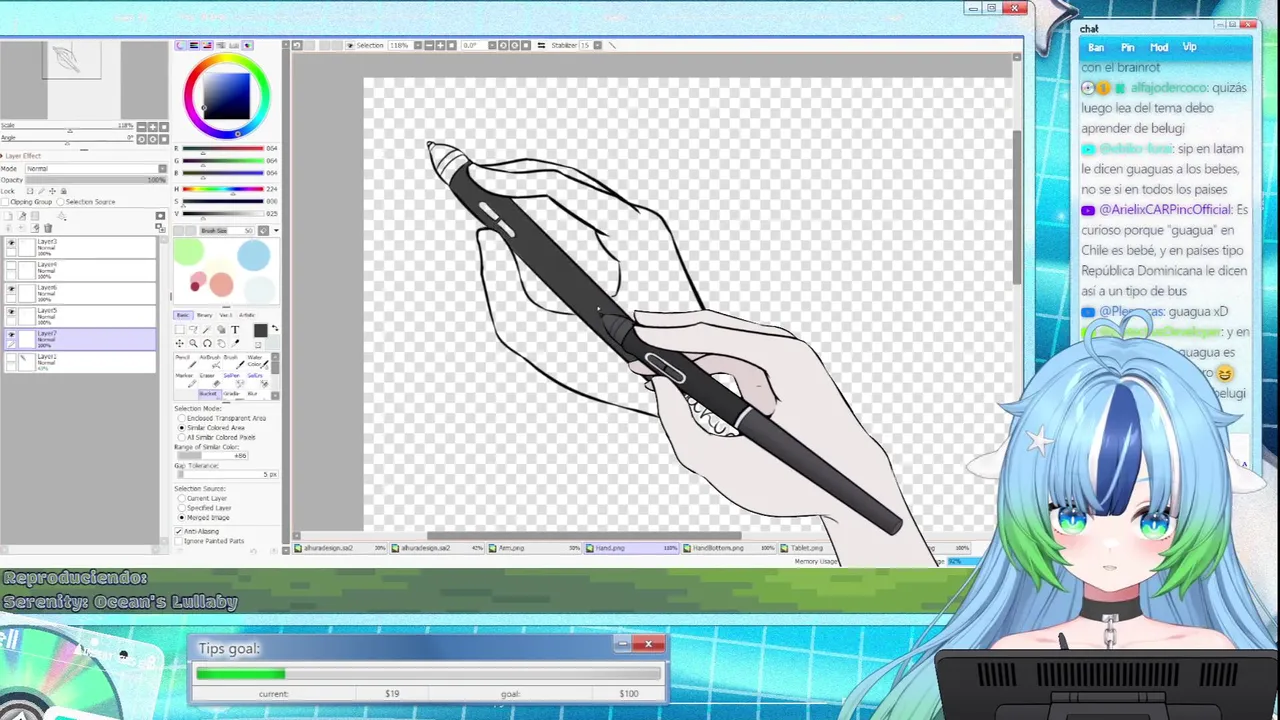Choose the Marker brush
Image resolution: width=1280 pixels, height=720 pixels.
click(x=187, y=381)
